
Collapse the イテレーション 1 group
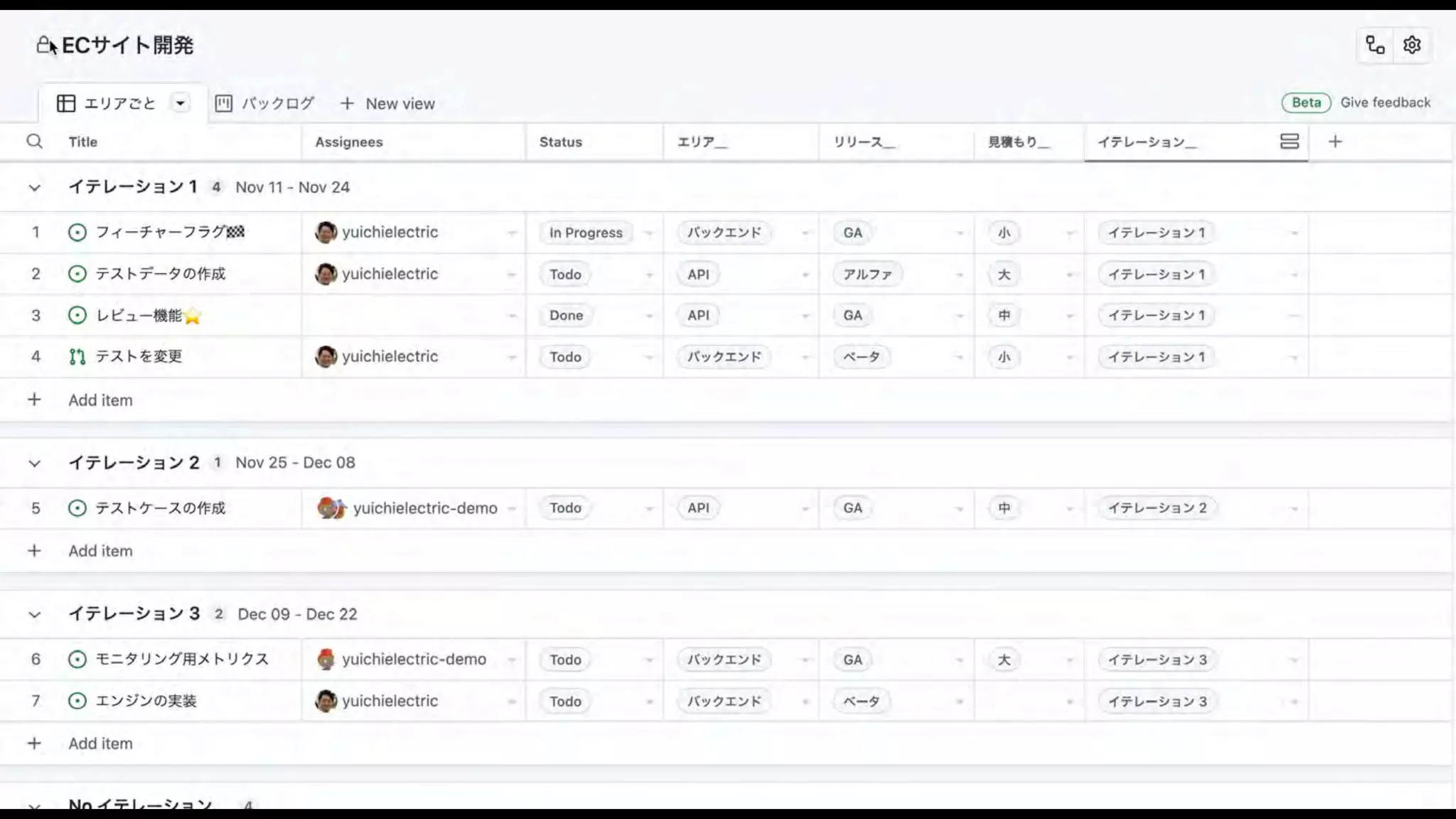34,188
